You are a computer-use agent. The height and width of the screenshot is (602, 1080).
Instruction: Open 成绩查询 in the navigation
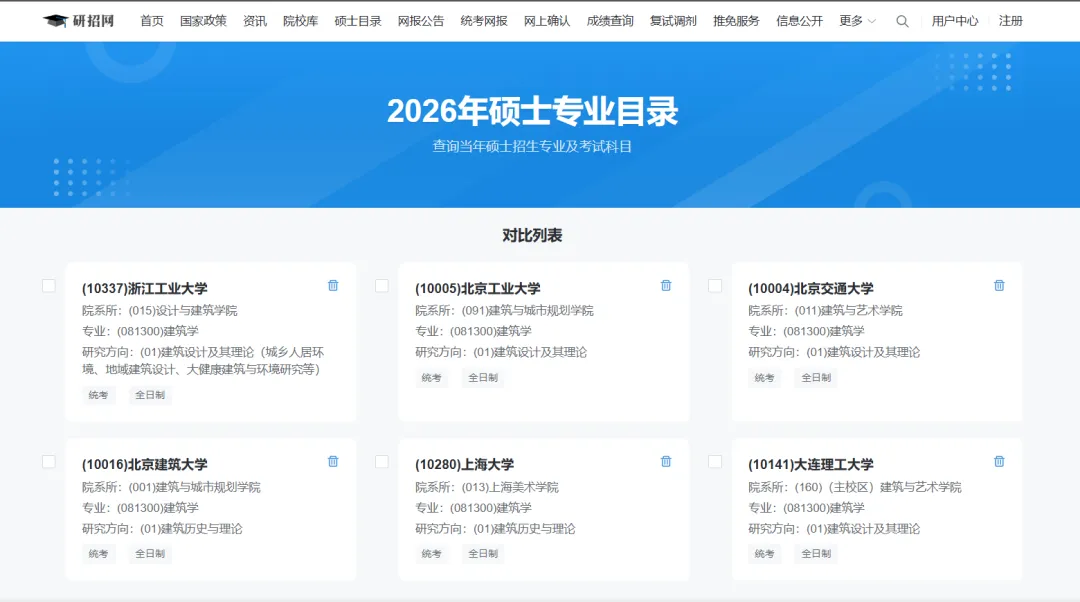click(610, 21)
